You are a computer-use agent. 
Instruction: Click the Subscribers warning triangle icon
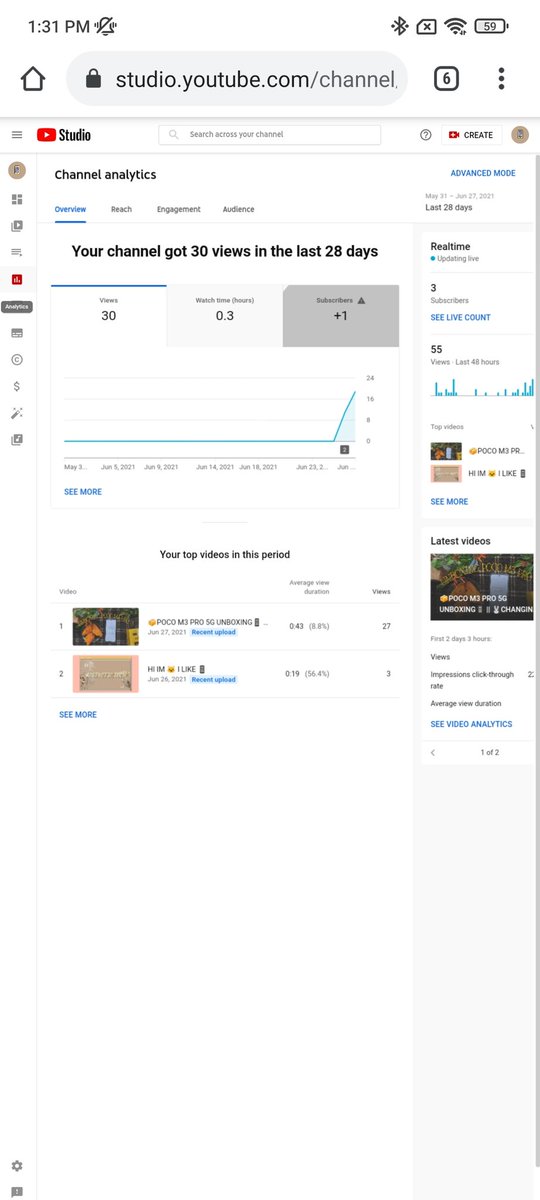(x=361, y=300)
